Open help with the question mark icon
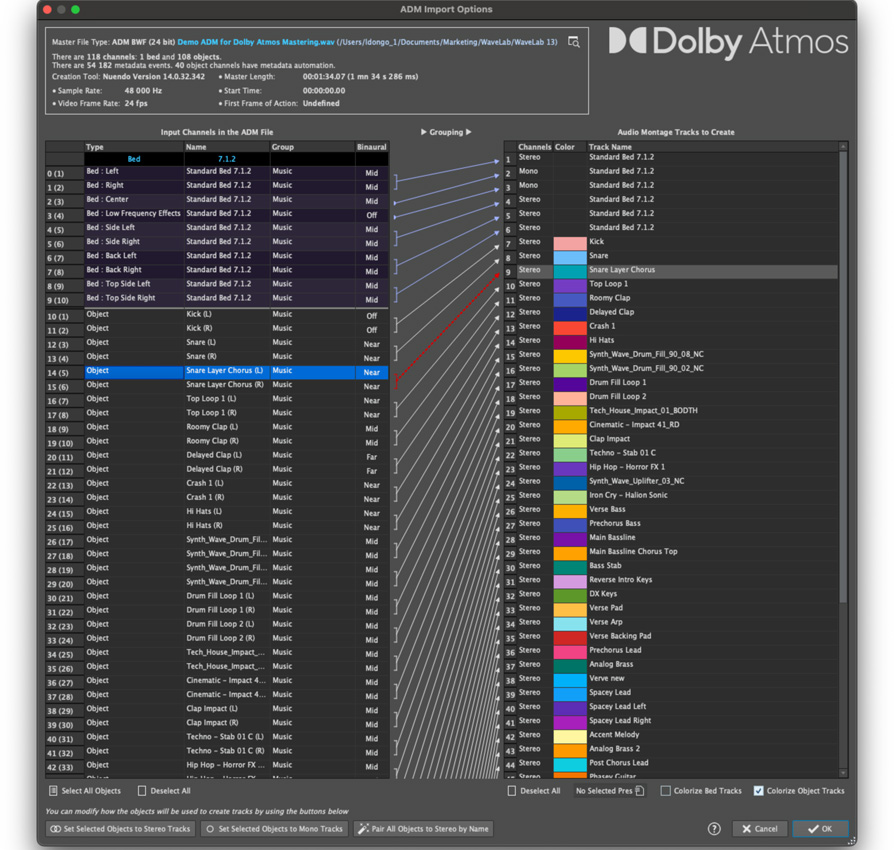Screen dimensions: 894x850 tap(714, 829)
